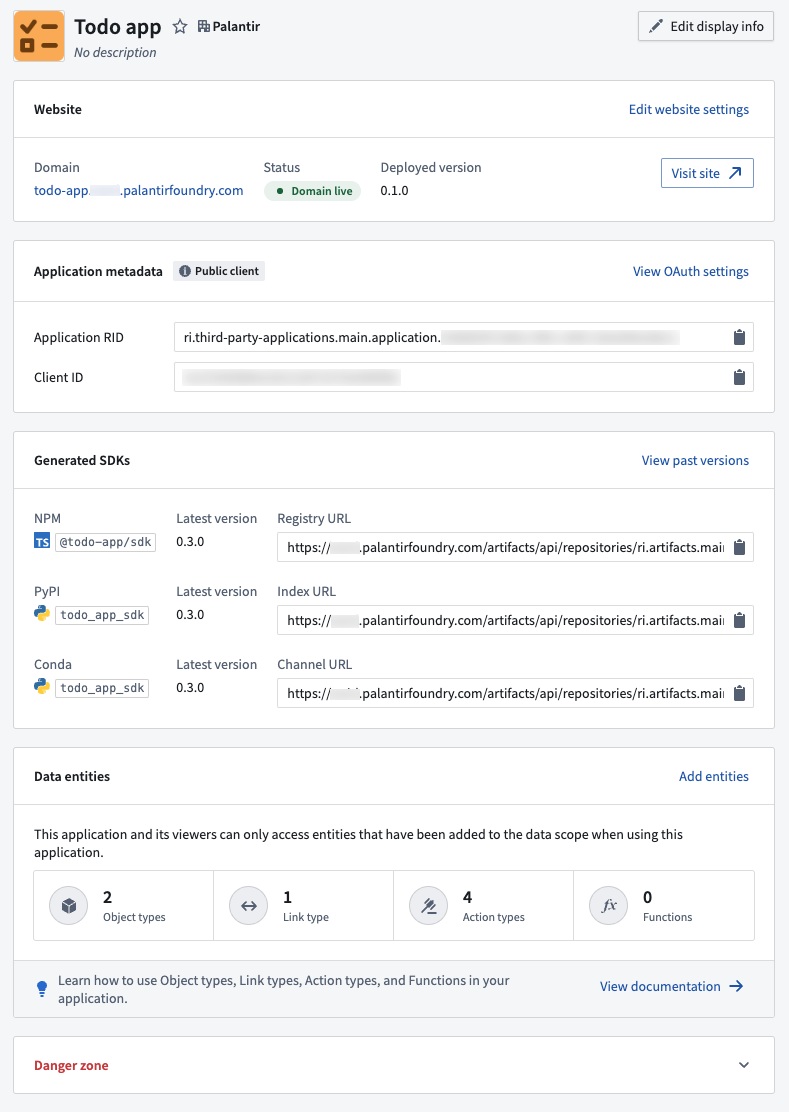Click the Todo app title
Image resolution: width=789 pixels, height=1112 pixels.
point(118,27)
